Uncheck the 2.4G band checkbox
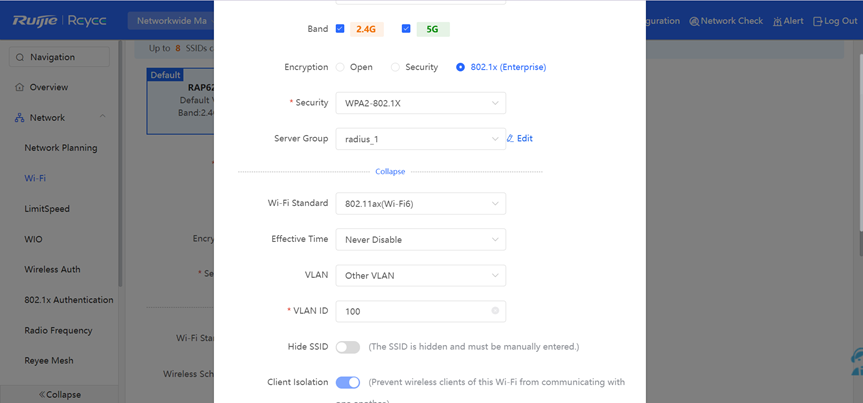 [x=340, y=29]
